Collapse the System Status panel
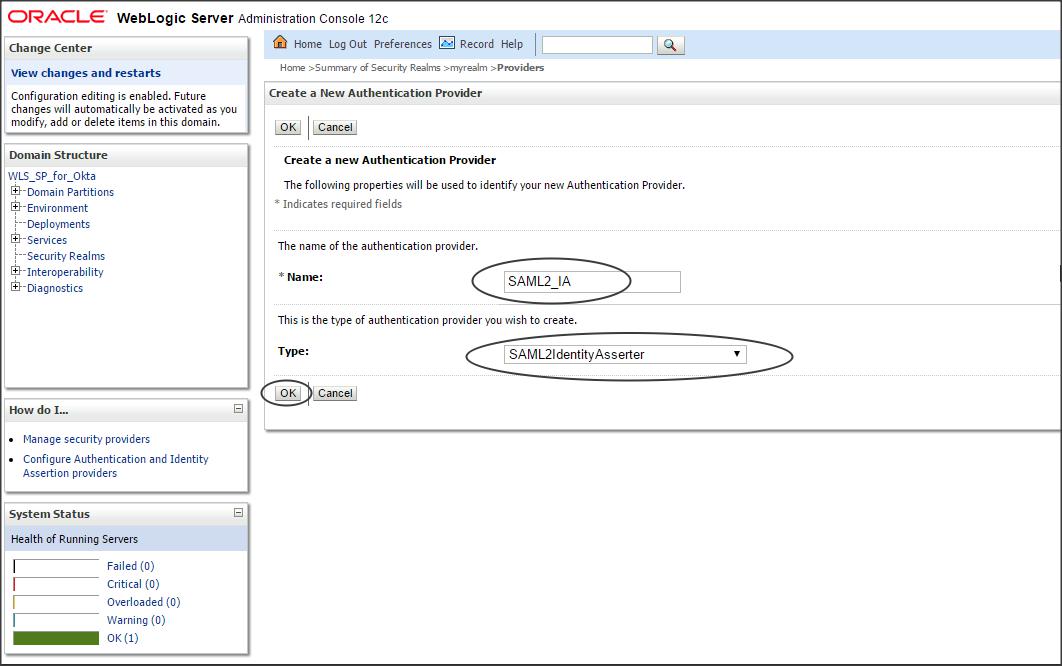1062x666 pixels. (238, 513)
